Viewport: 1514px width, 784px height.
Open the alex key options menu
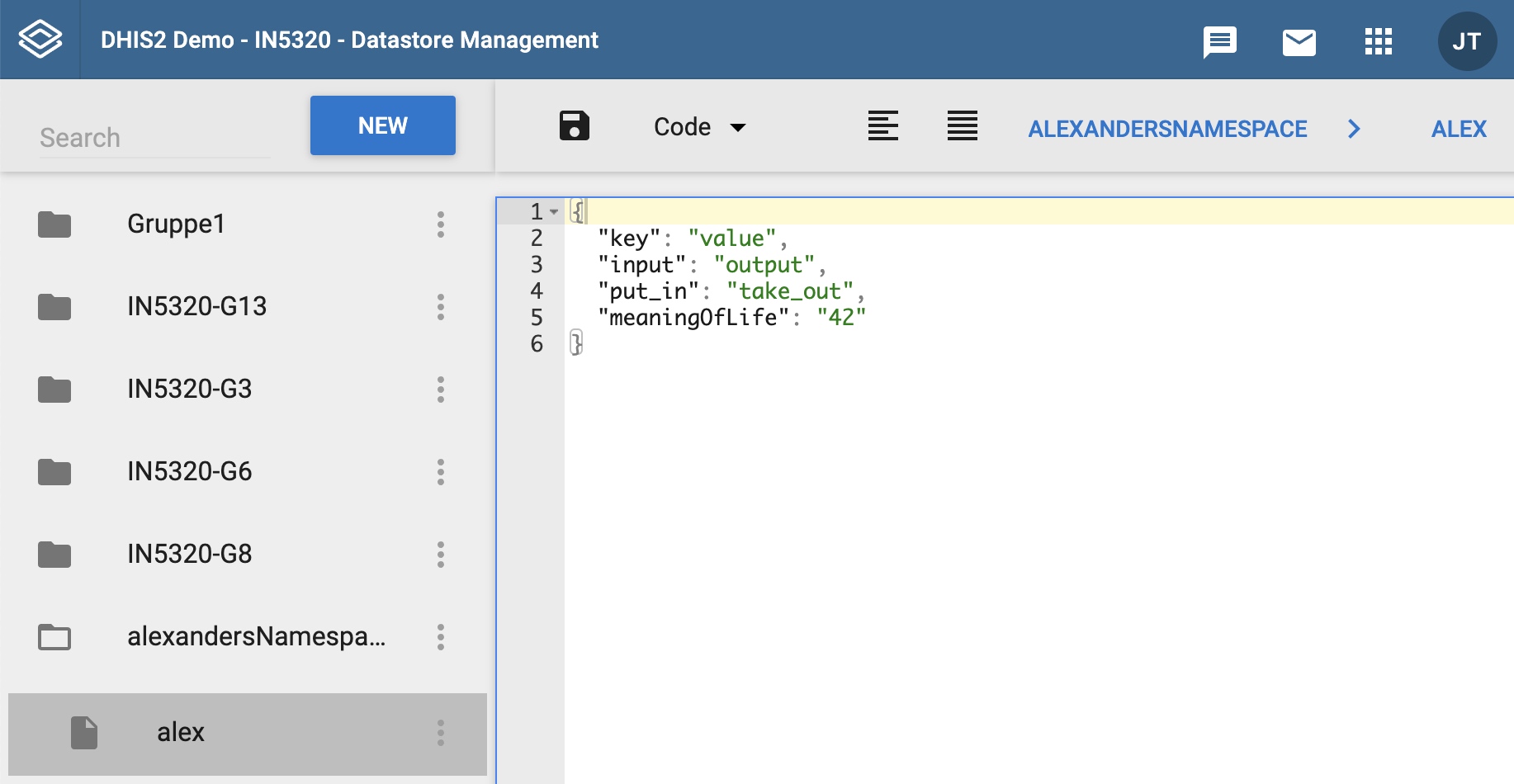pyautogui.click(x=441, y=733)
